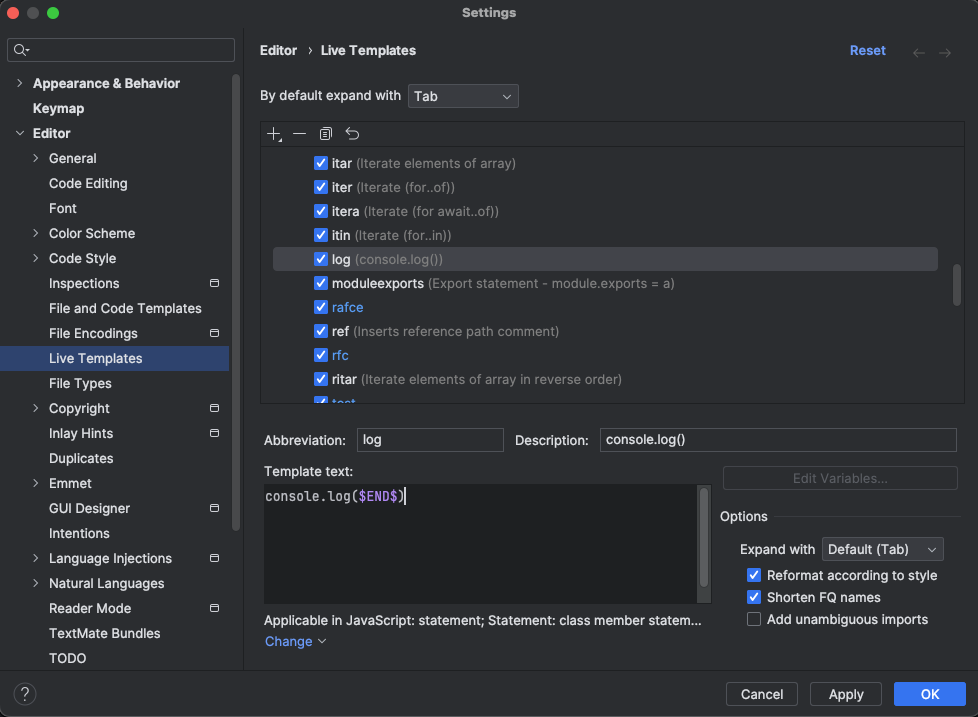Enable Add unambiguous imports checkbox
Image resolution: width=978 pixels, height=717 pixels.
click(754, 619)
